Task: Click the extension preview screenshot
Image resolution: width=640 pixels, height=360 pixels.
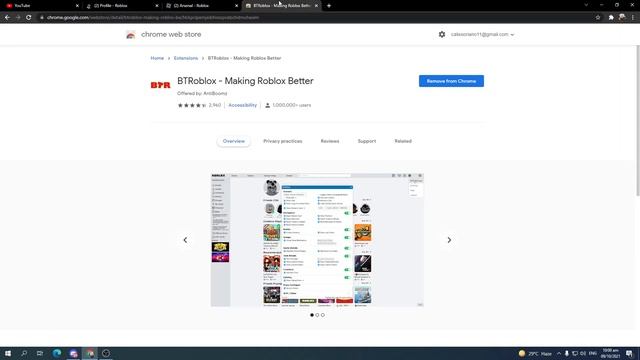Action: (x=317, y=240)
